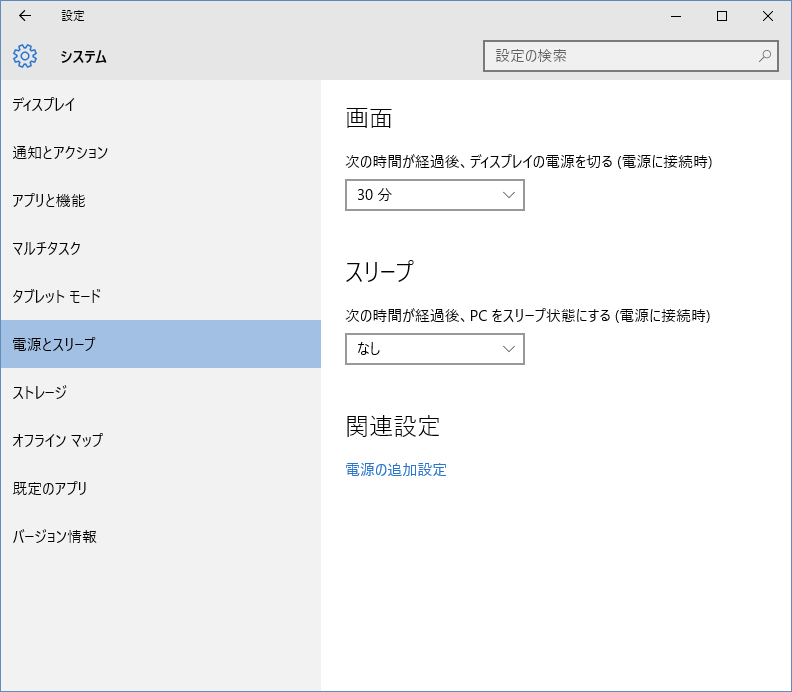Navigate to オフライン マップ
This screenshot has width=792, height=692.
pyautogui.click(x=58, y=441)
